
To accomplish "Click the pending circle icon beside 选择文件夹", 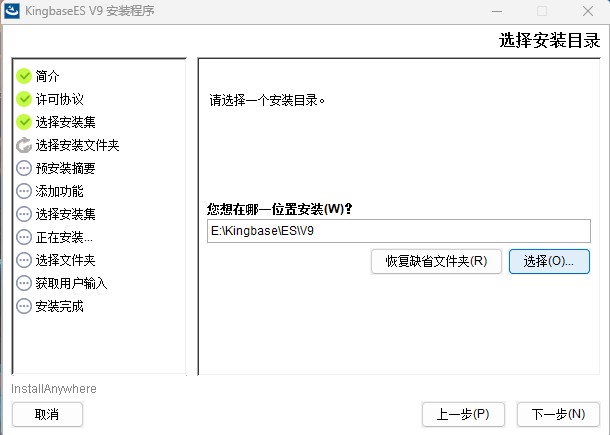I will point(24,260).
